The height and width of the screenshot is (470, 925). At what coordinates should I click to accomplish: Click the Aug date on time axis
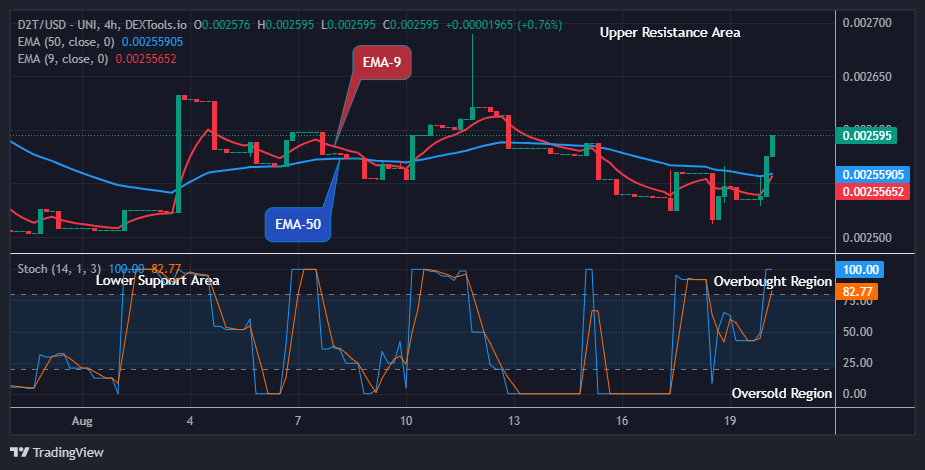(x=82, y=421)
